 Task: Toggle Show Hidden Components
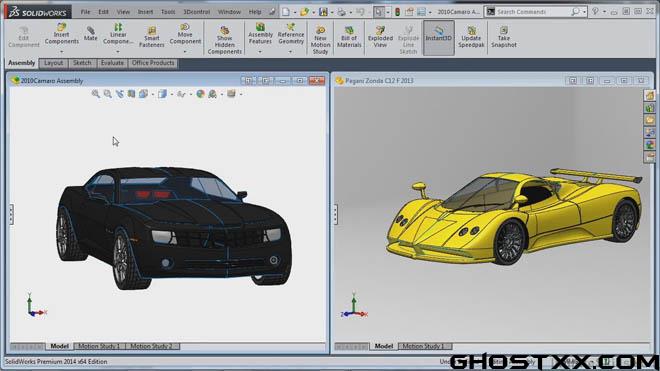click(x=224, y=40)
